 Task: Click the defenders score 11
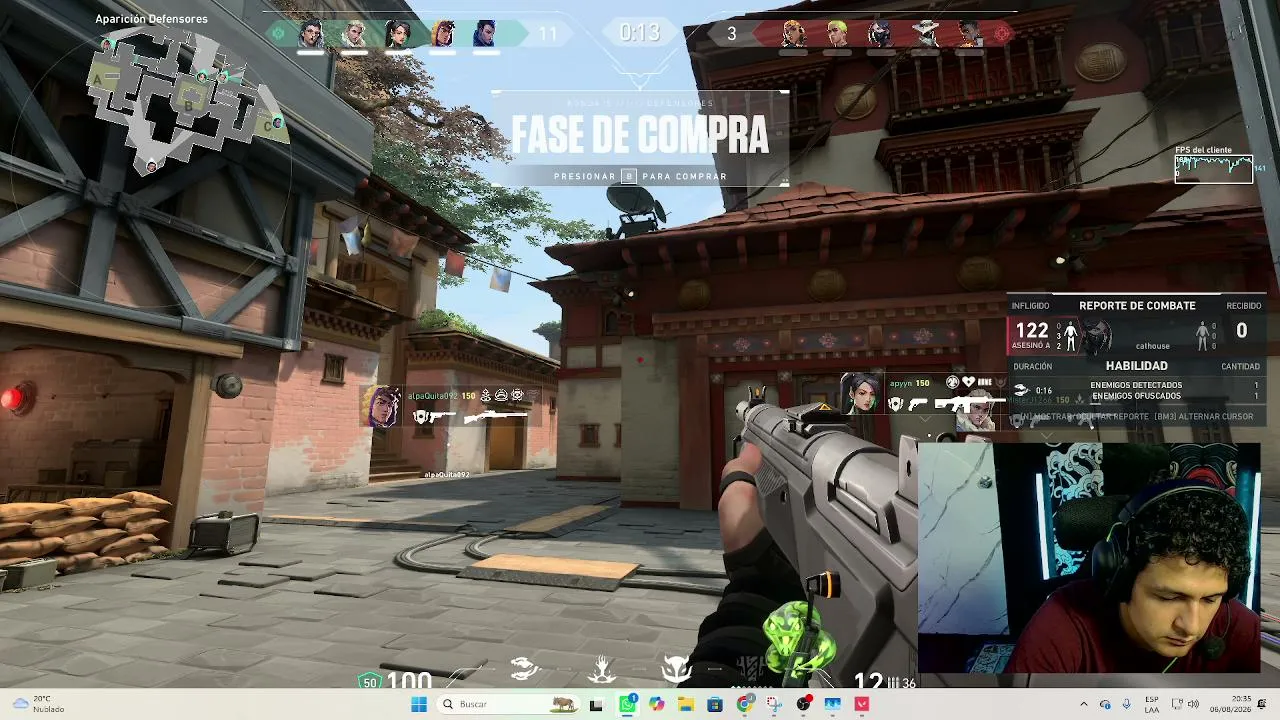tap(548, 34)
